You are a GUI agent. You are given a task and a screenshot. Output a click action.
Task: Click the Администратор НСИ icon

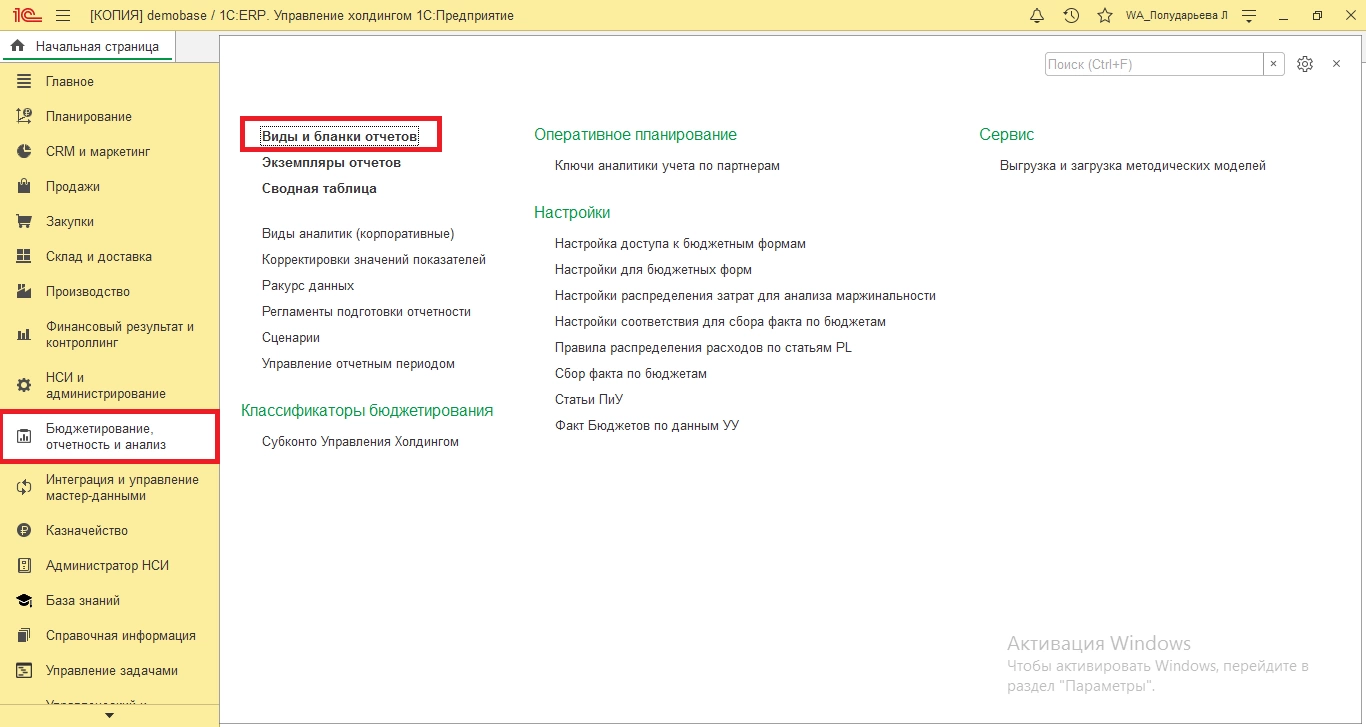(x=24, y=565)
